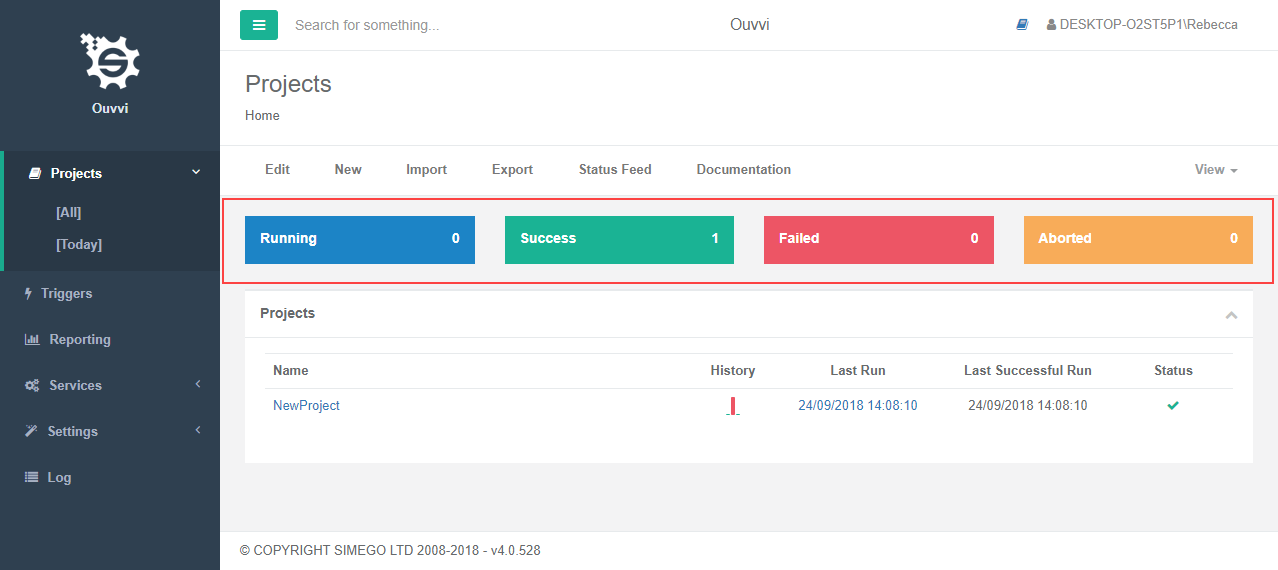Click the red Failed tile
1278x570 pixels.
(x=879, y=239)
